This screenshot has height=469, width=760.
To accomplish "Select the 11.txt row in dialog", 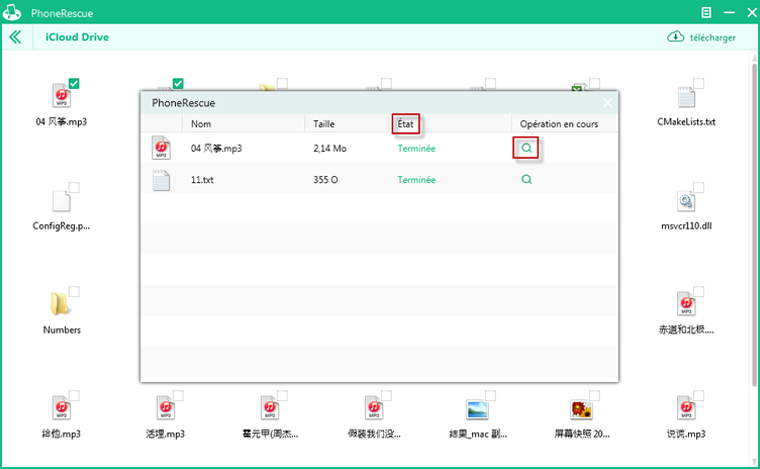I will (379, 180).
